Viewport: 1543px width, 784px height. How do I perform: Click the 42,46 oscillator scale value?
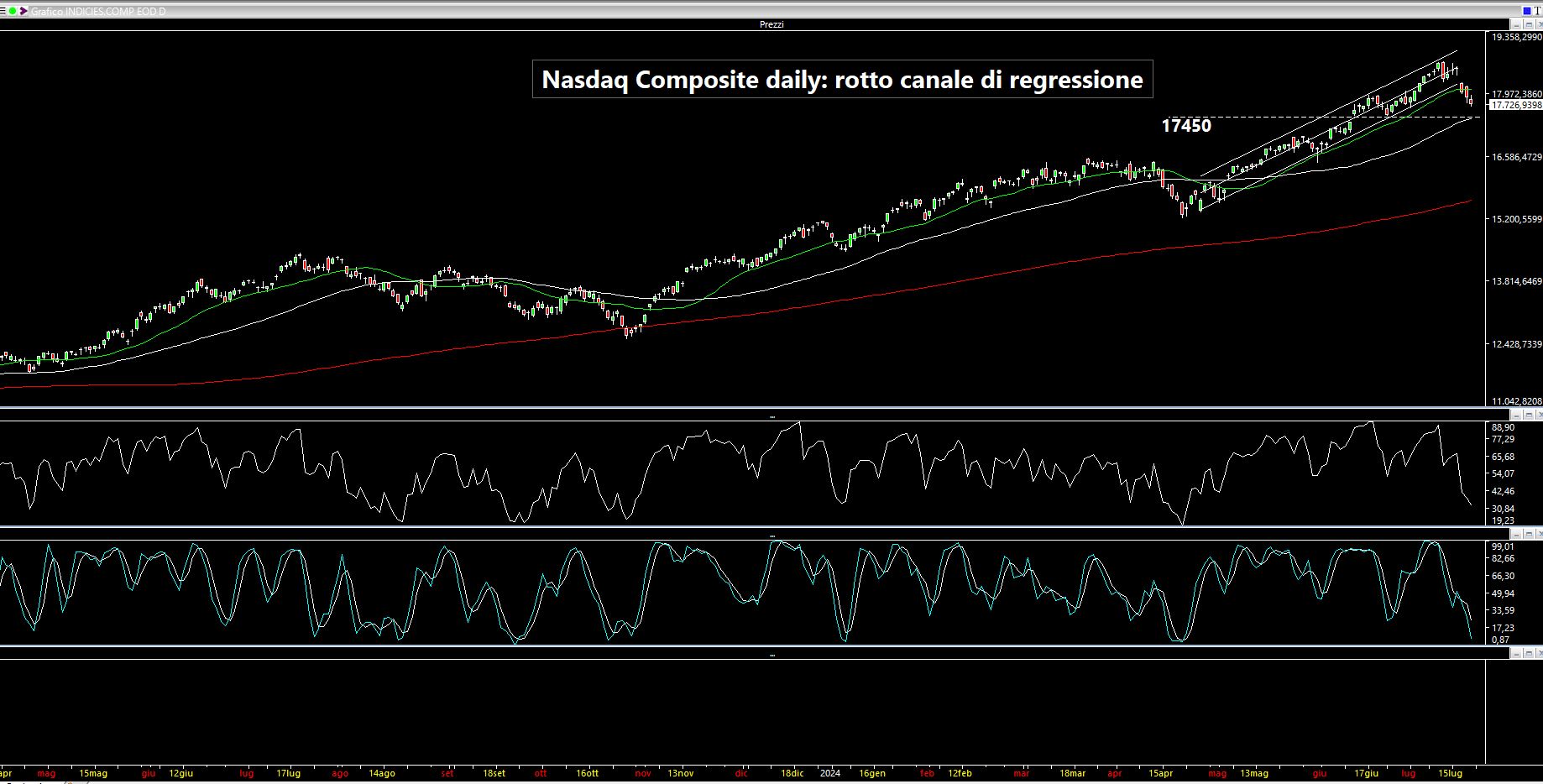coord(1503,491)
